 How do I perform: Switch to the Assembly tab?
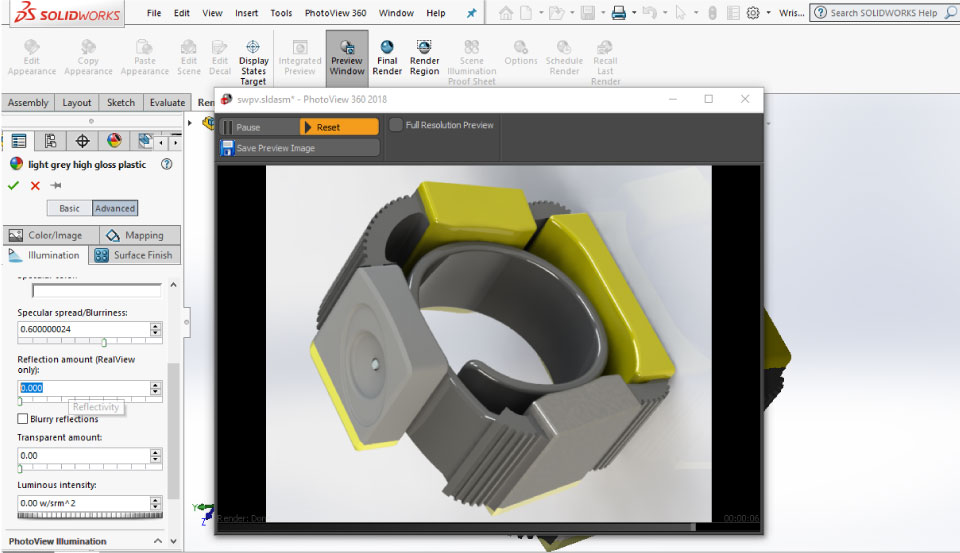coord(28,102)
